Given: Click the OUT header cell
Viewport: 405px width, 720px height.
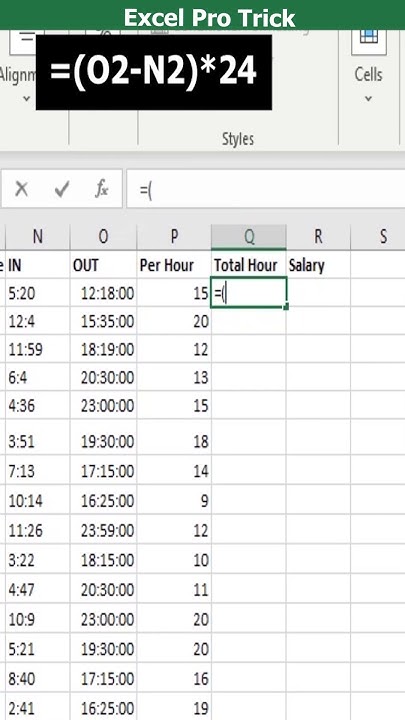Looking at the screenshot, I should (103, 265).
